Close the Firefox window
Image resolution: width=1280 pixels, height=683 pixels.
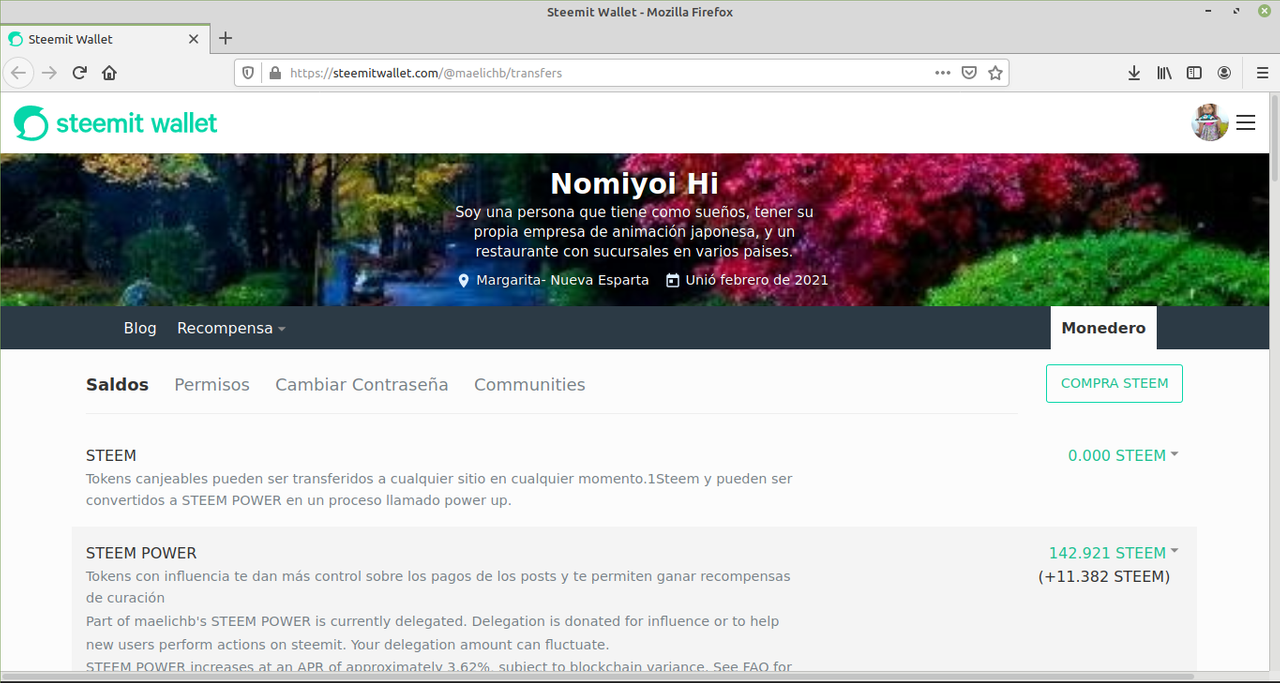click(1264, 11)
